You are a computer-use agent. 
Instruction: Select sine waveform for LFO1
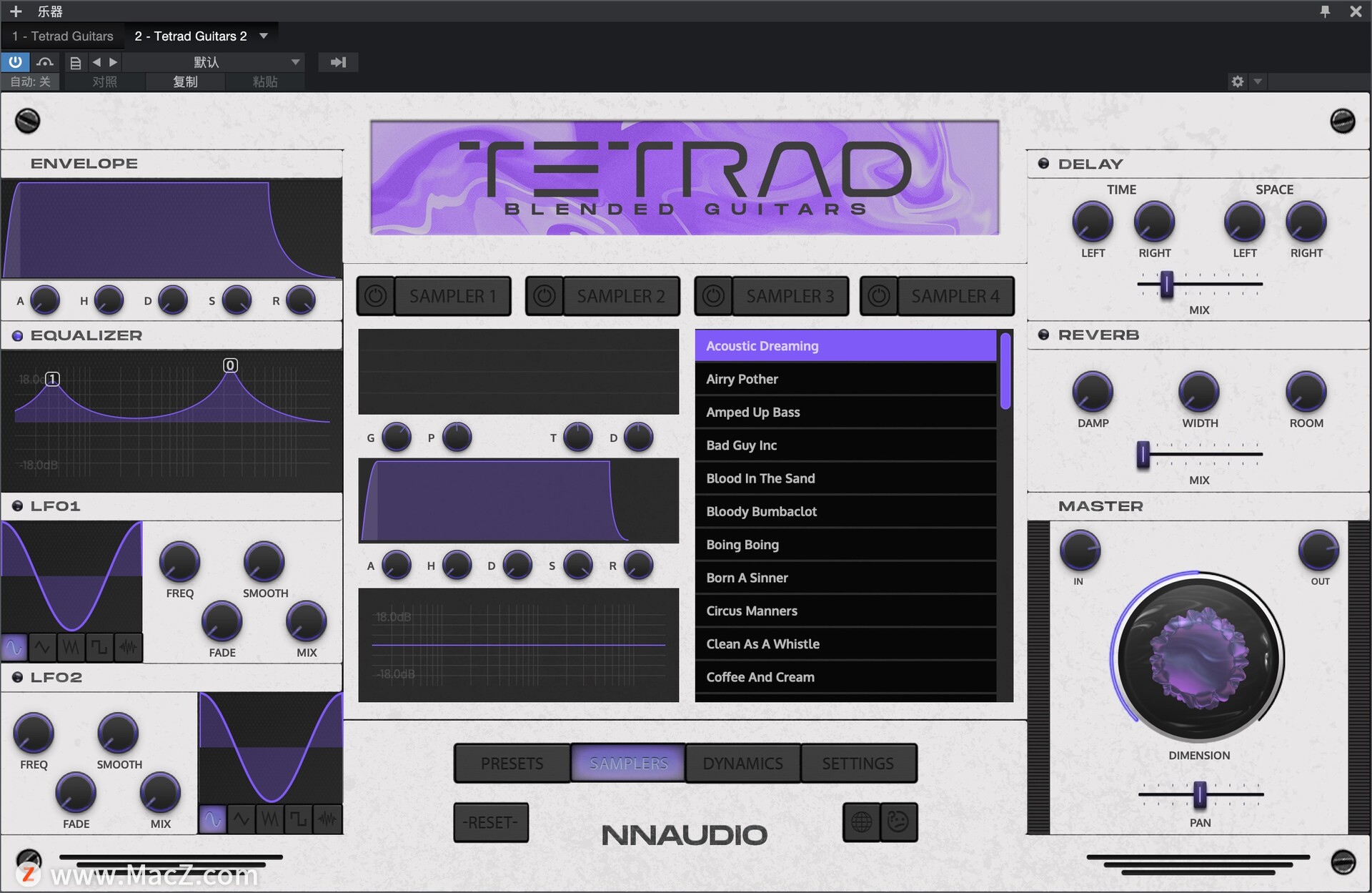(14, 648)
